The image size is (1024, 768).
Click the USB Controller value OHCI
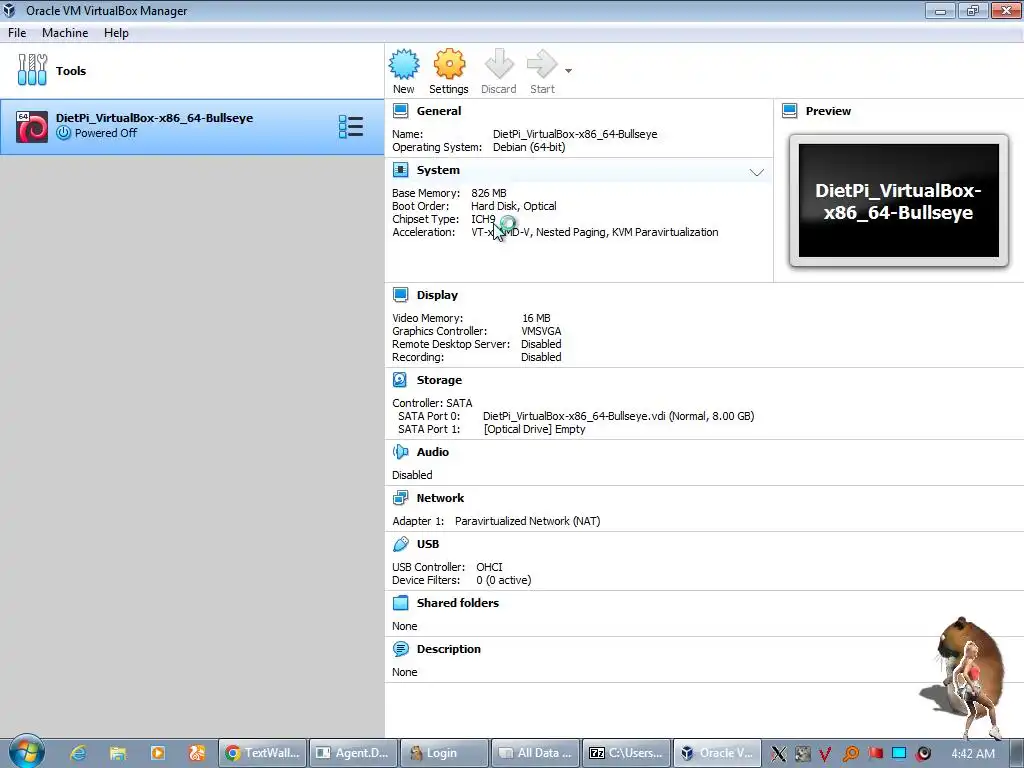(x=489, y=567)
